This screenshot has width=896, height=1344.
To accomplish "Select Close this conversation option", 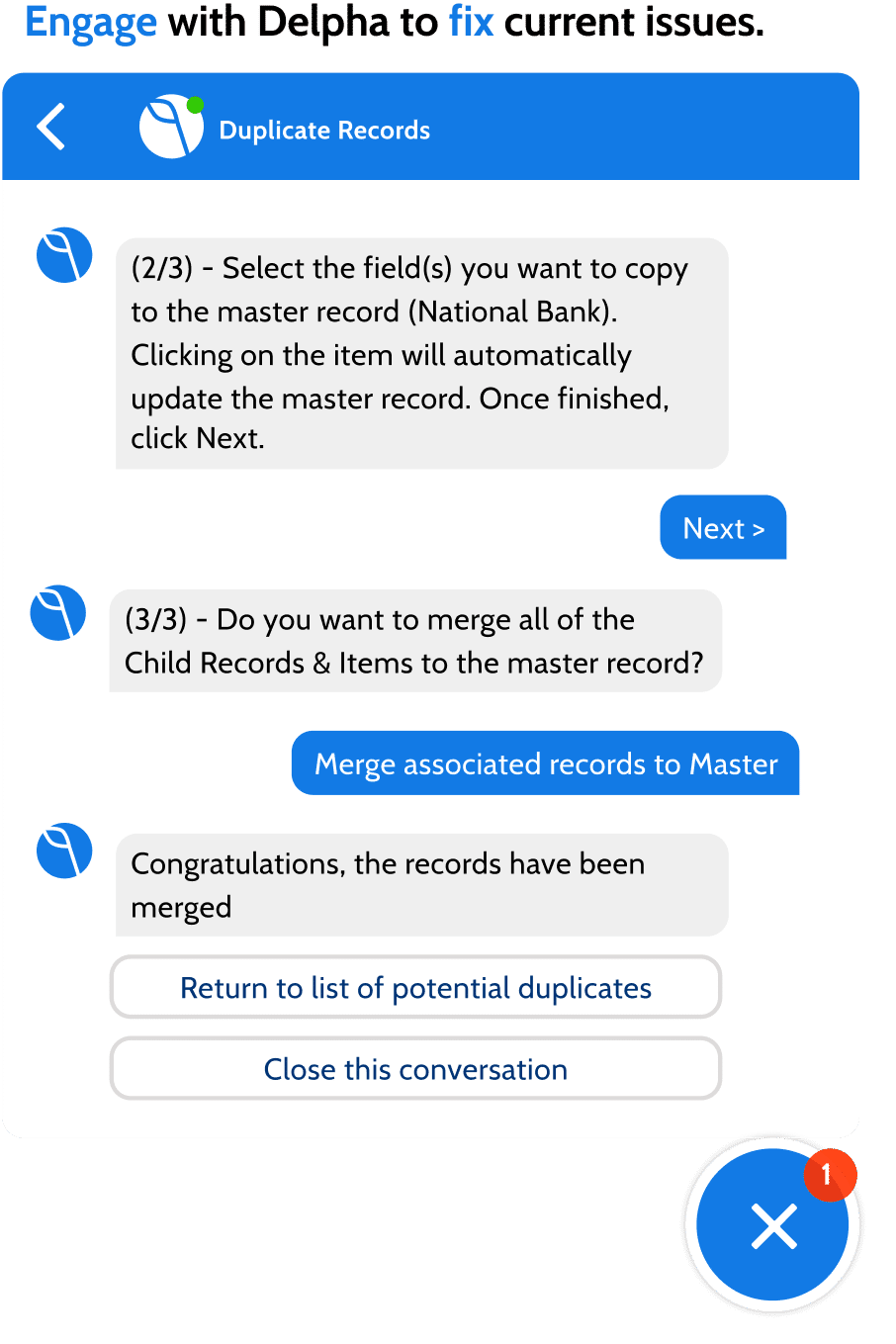I will click(x=415, y=1068).
